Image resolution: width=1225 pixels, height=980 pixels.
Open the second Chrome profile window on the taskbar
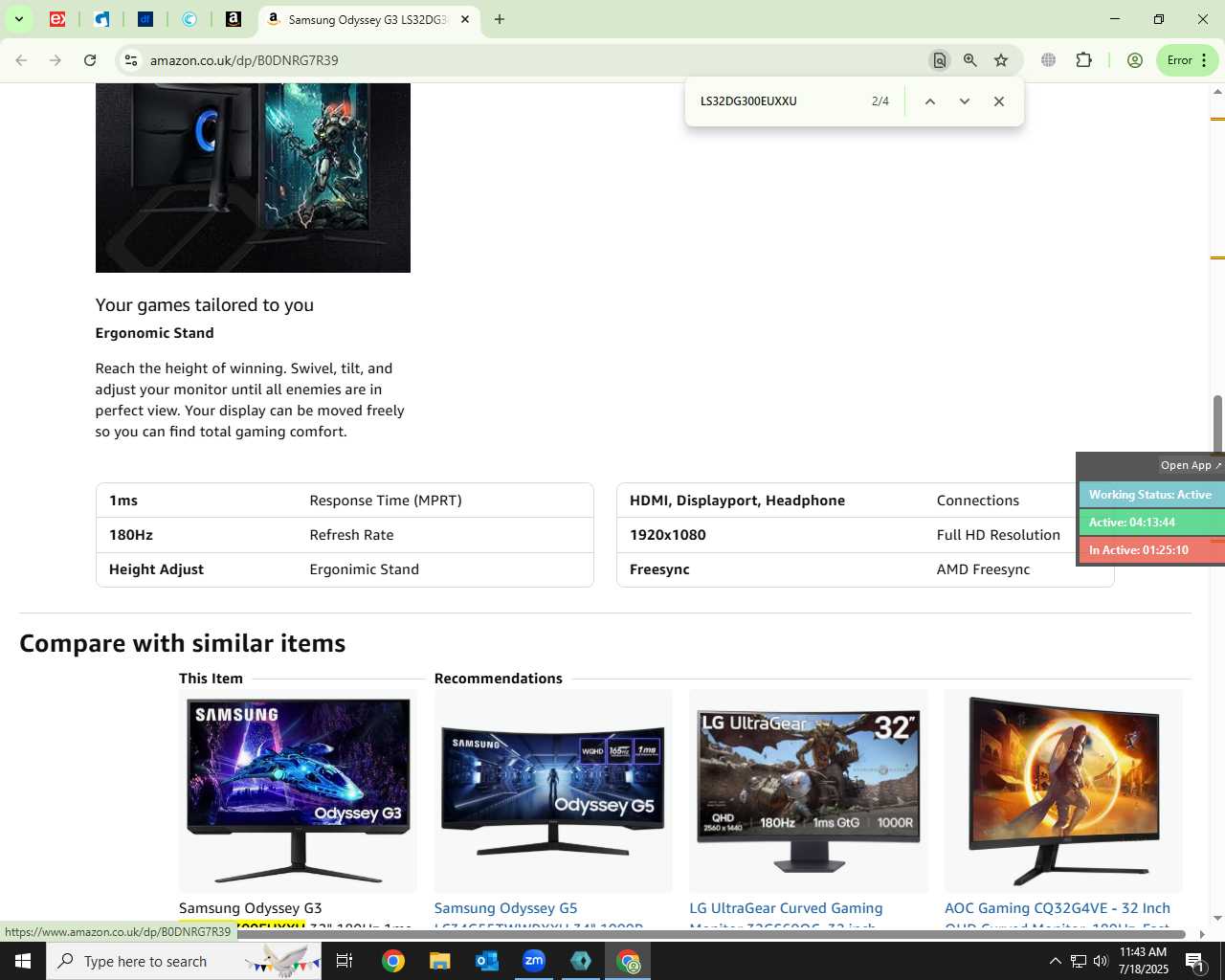628,961
